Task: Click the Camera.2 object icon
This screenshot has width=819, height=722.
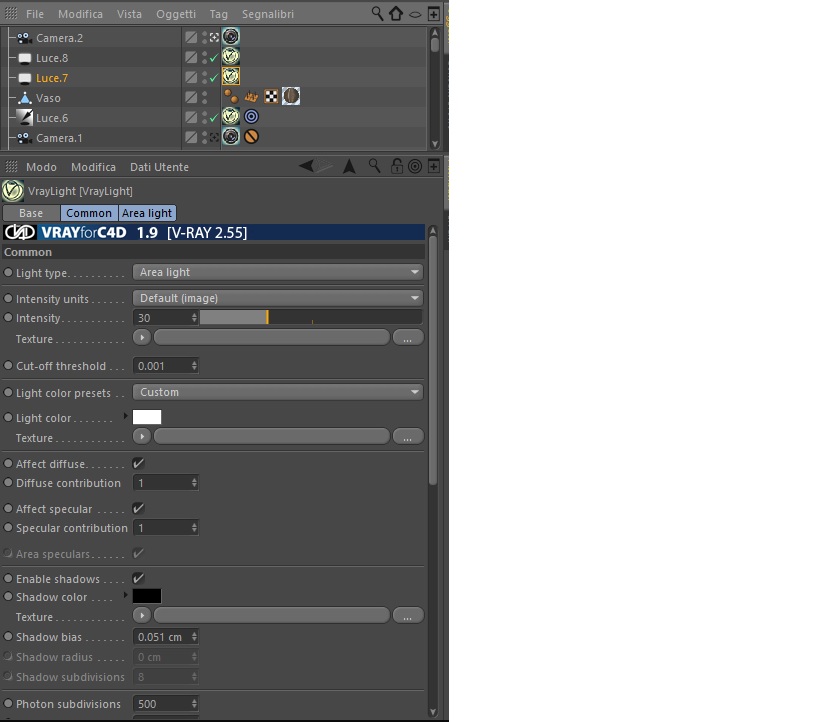Action: (24, 38)
